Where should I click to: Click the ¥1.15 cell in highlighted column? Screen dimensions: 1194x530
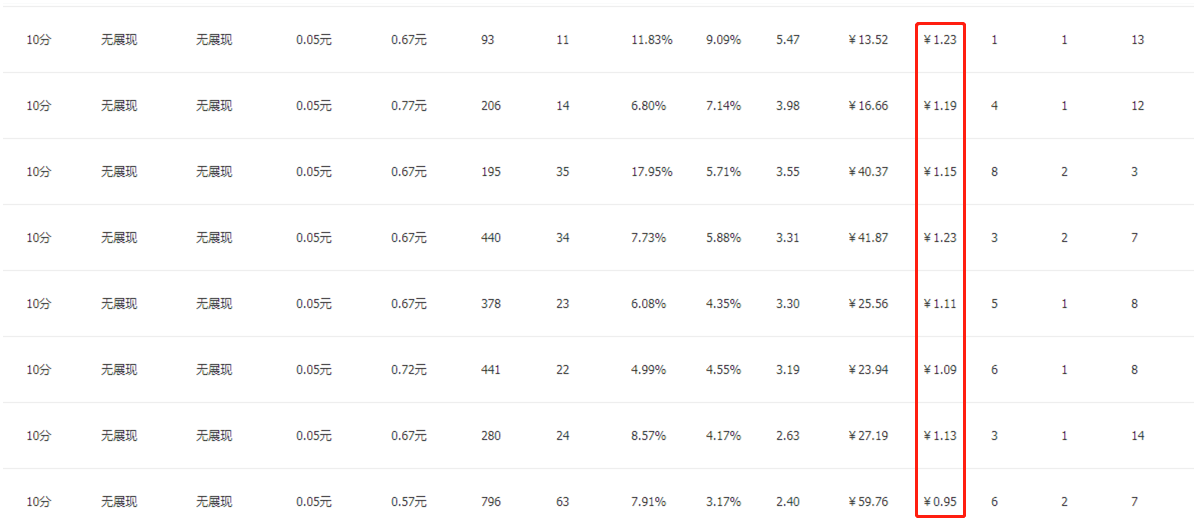click(x=940, y=172)
